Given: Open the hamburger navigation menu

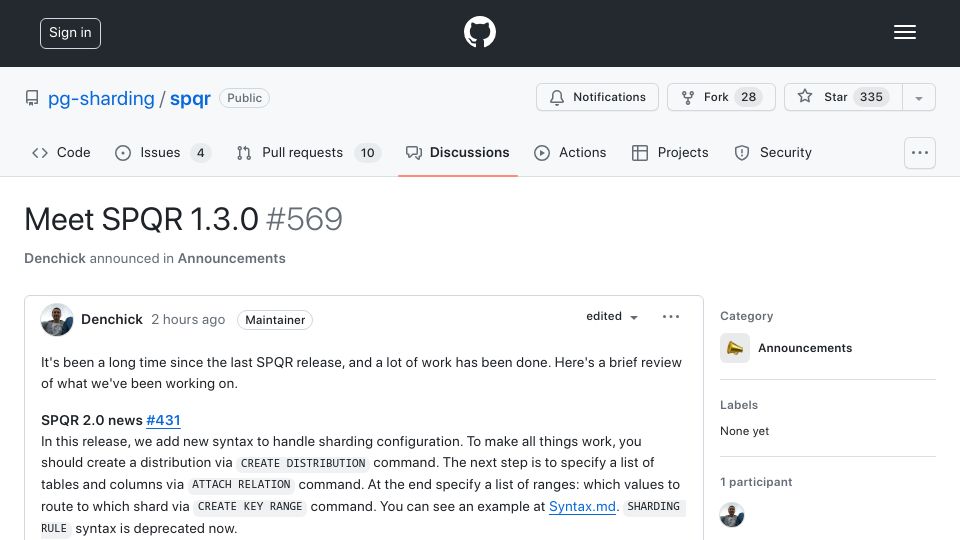Looking at the screenshot, I should point(904,32).
